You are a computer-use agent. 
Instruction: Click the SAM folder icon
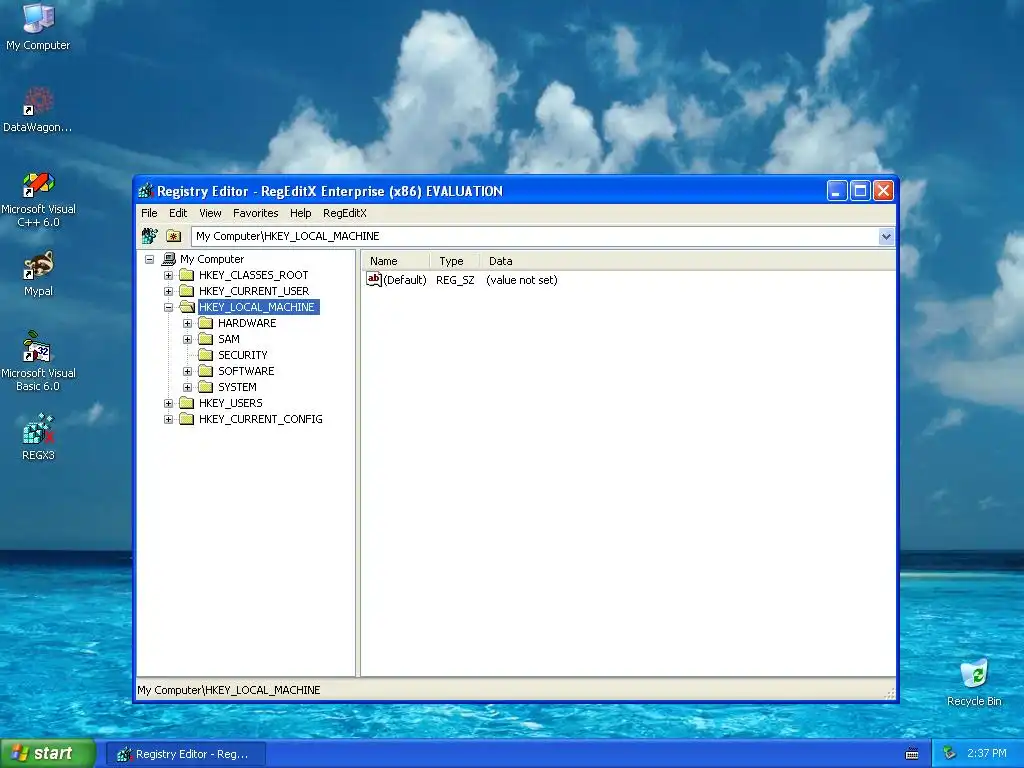click(206, 339)
